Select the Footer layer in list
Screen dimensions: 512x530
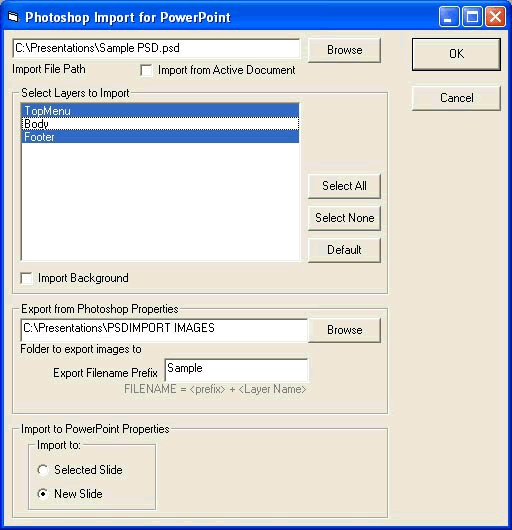point(160,137)
